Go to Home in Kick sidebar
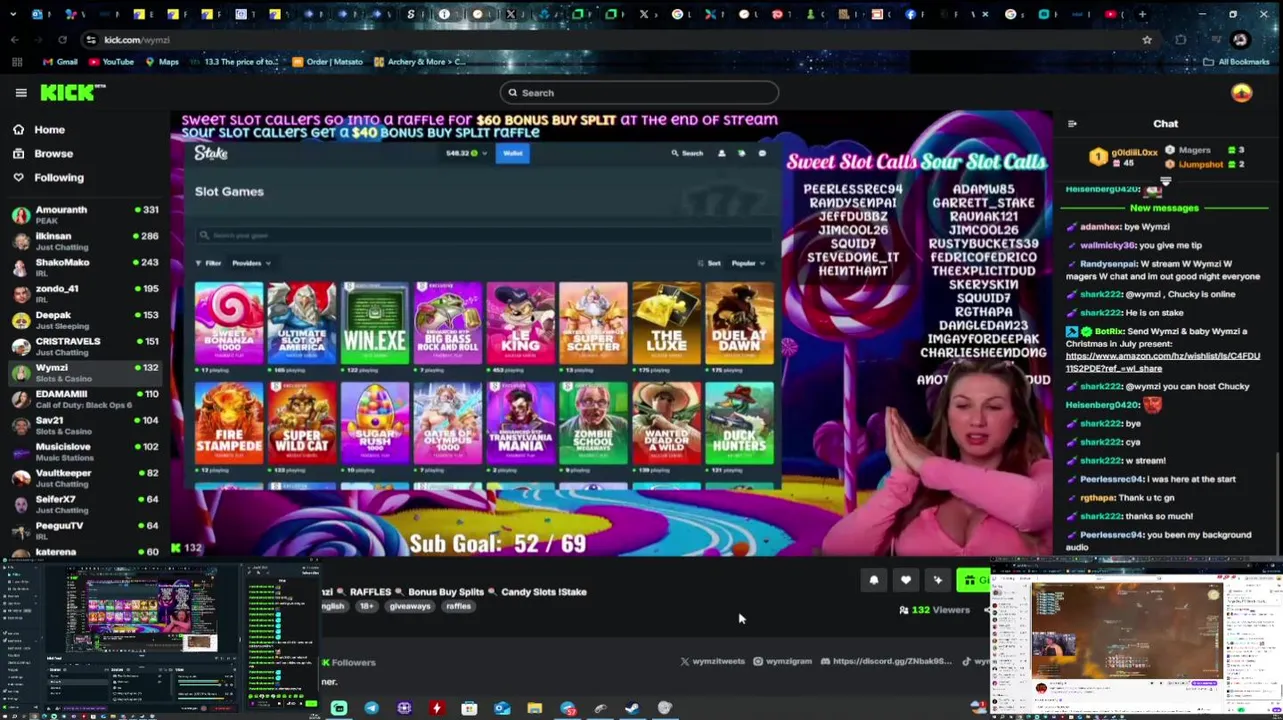 point(49,129)
